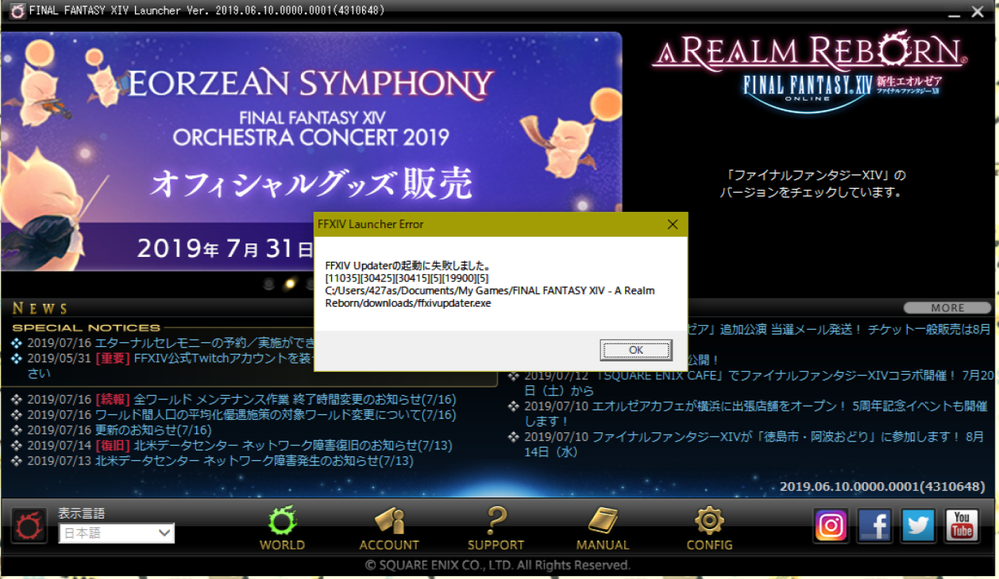Close the FFXIV Launcher window

click(978, 11)
